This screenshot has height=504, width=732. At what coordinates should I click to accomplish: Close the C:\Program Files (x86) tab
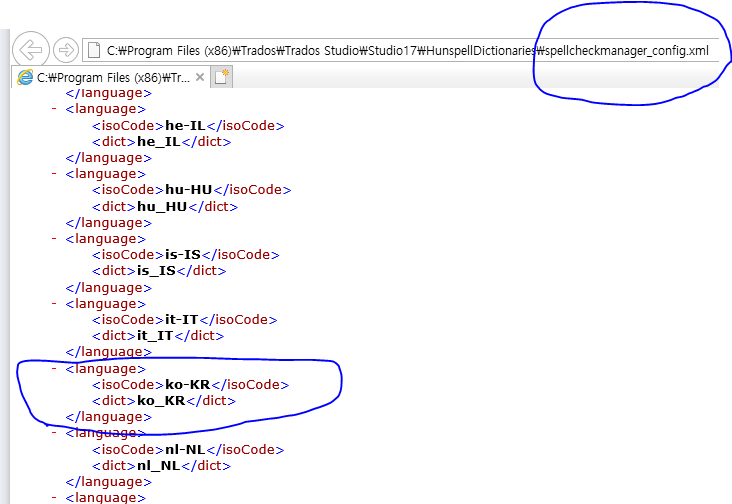click(200, 77)
